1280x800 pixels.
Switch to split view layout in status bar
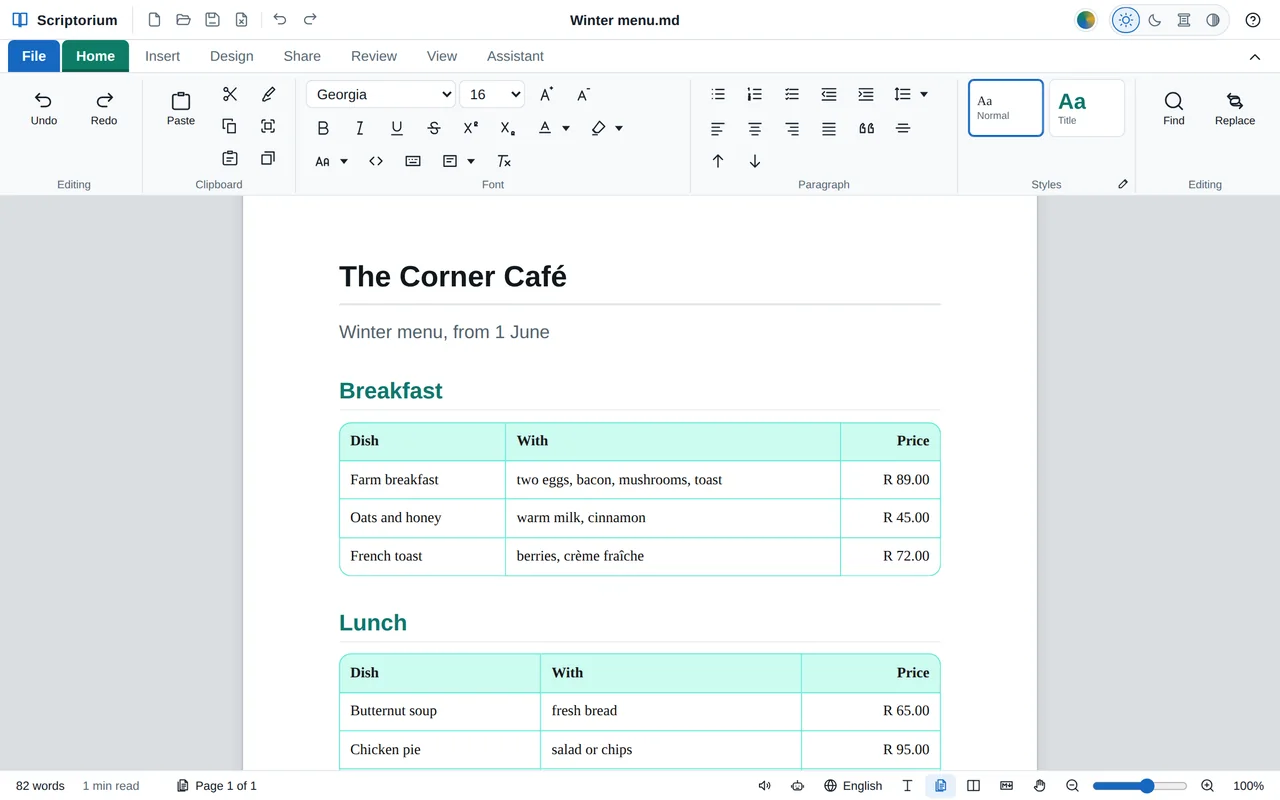[973, 786]
